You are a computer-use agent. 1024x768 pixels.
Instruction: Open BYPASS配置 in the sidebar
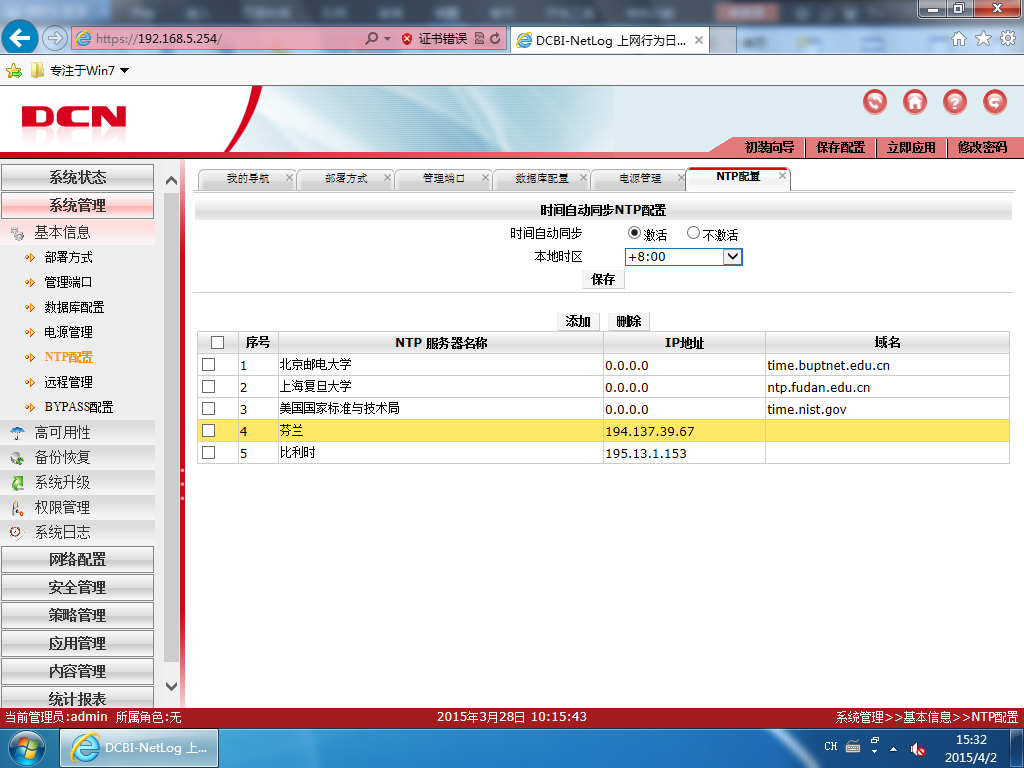pos(79,407)
